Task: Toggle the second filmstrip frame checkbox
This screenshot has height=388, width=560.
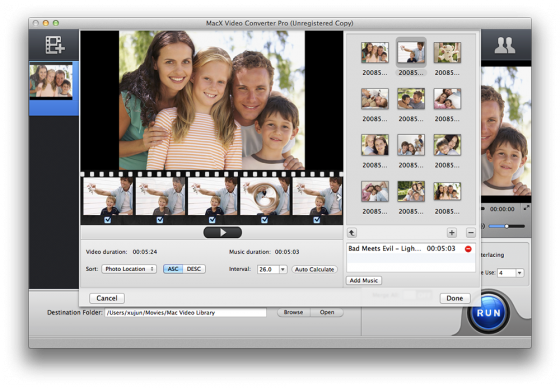Action: (x=160, y=220)
